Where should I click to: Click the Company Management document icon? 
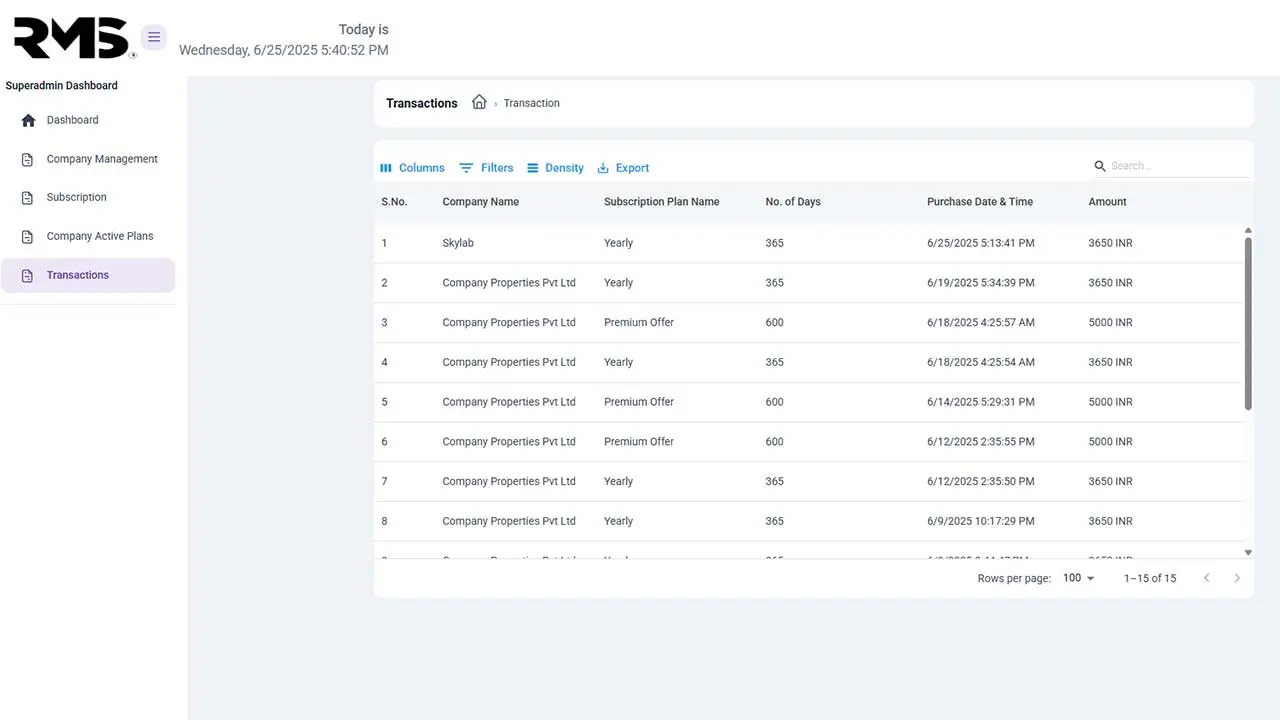[28, 159]
